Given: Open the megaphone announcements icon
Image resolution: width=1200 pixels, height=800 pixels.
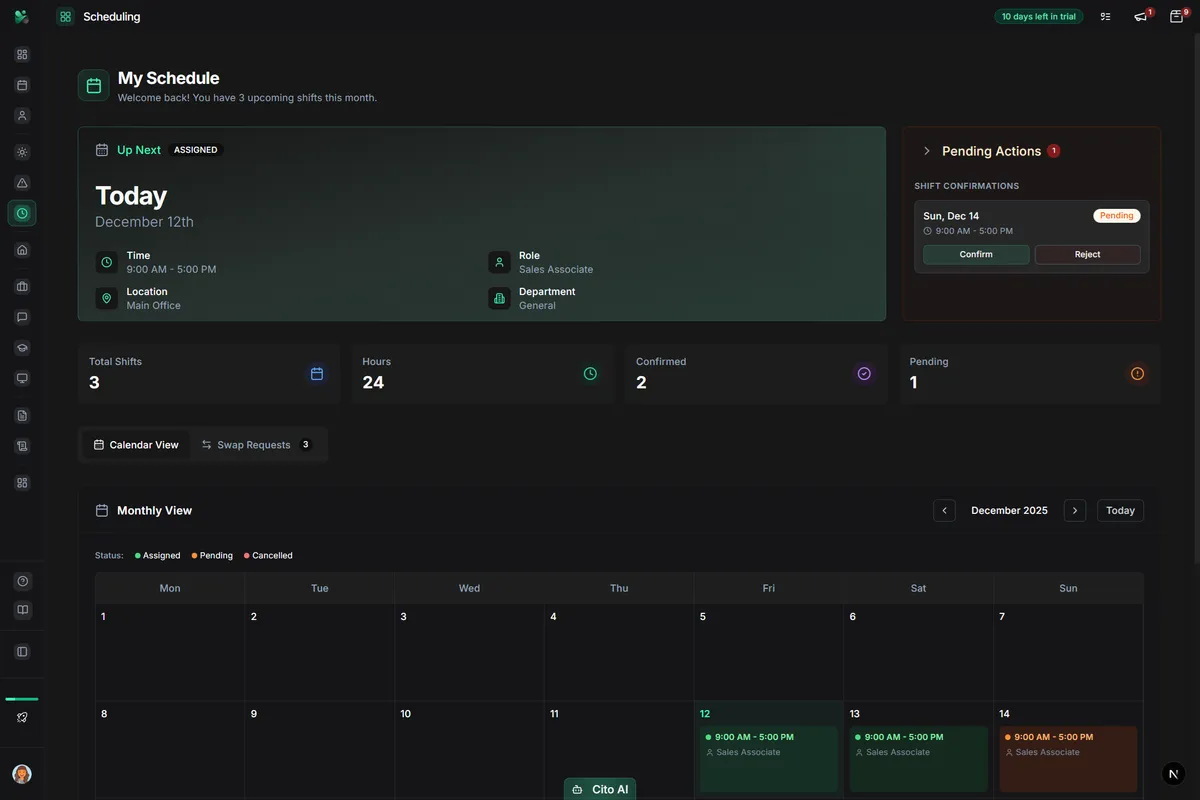Looking at the screenshot, I should pos(1140,16).
